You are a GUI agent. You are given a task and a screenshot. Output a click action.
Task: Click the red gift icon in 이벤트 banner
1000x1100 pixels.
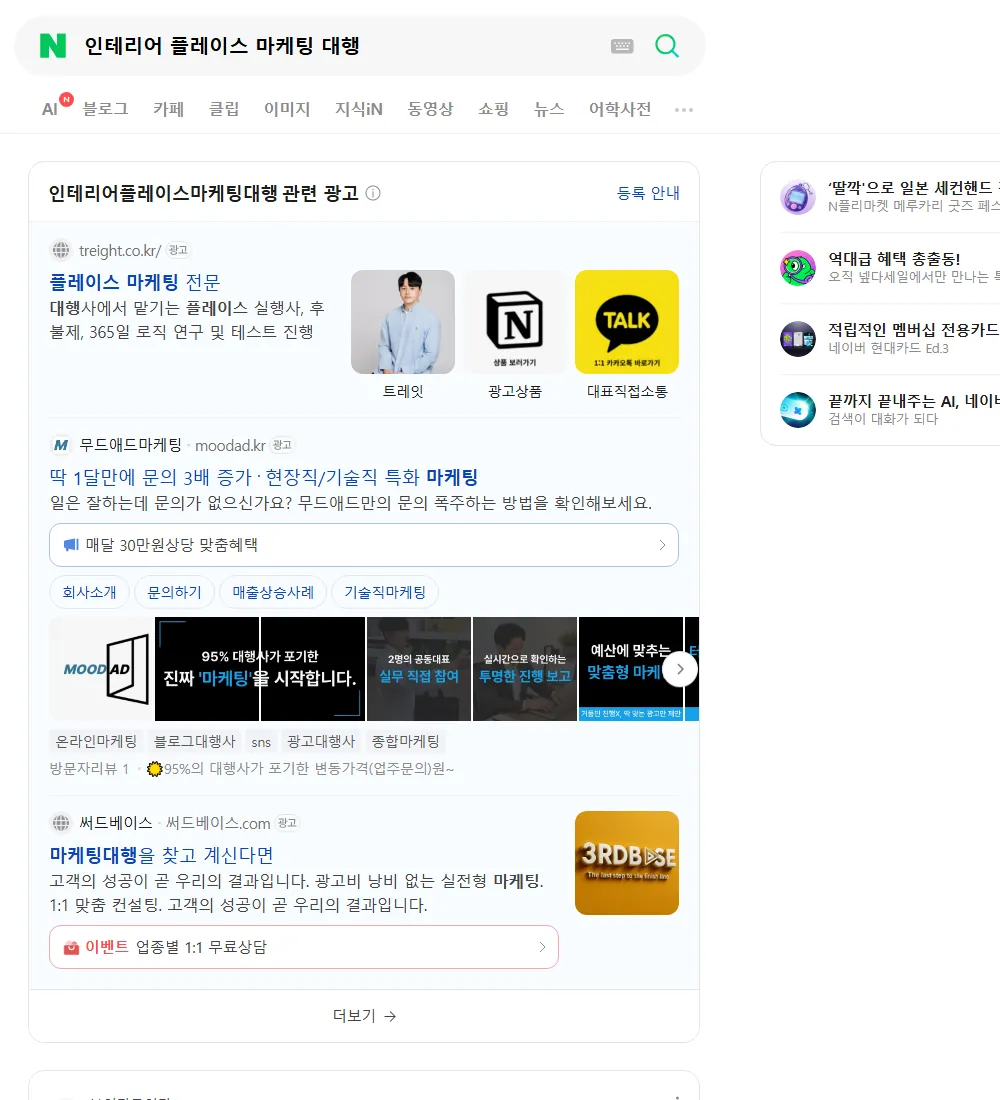pos(71,948)
